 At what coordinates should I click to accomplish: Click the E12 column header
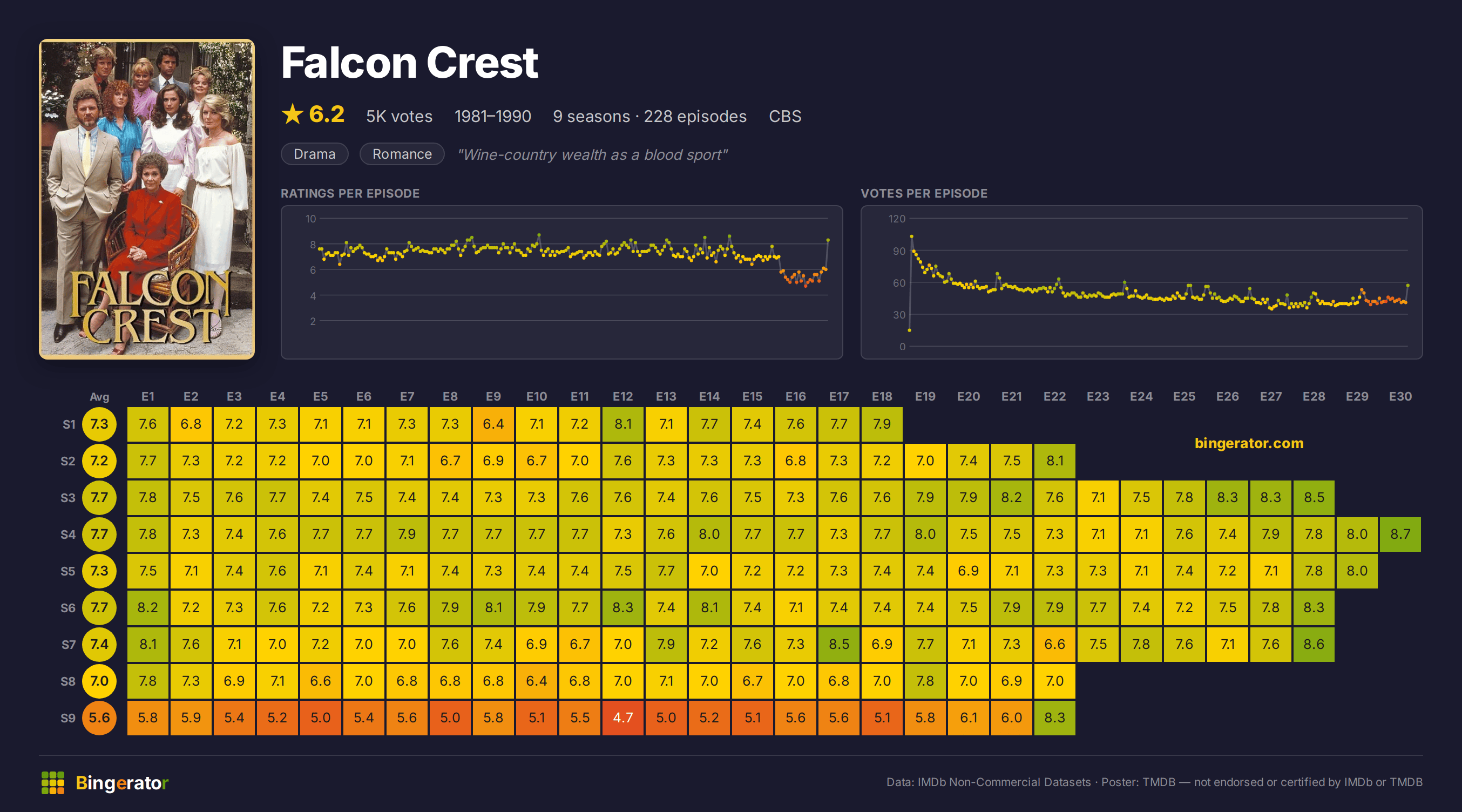tap(622, 396)
